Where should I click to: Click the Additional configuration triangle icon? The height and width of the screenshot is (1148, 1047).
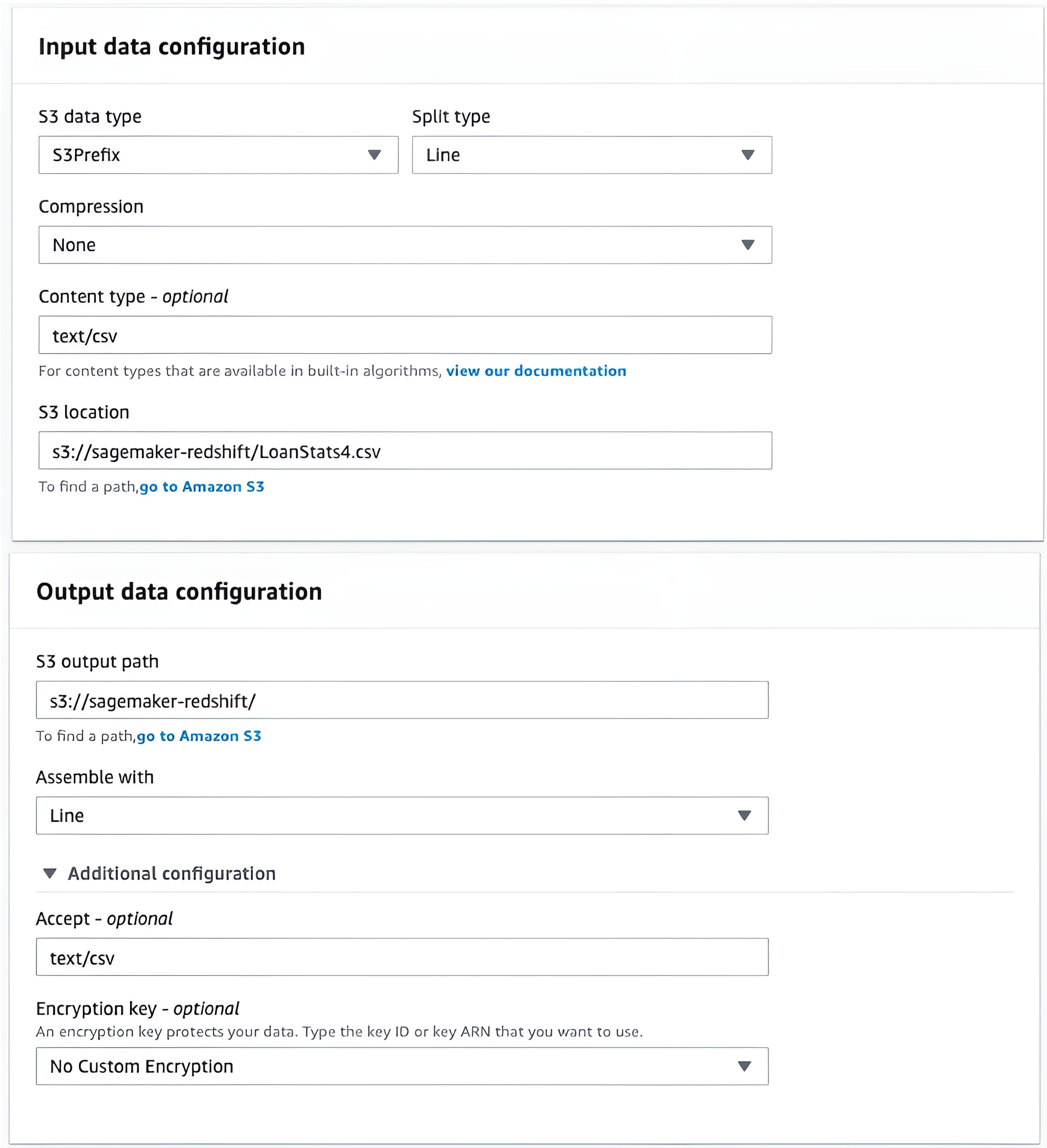[x=50, y=873]
